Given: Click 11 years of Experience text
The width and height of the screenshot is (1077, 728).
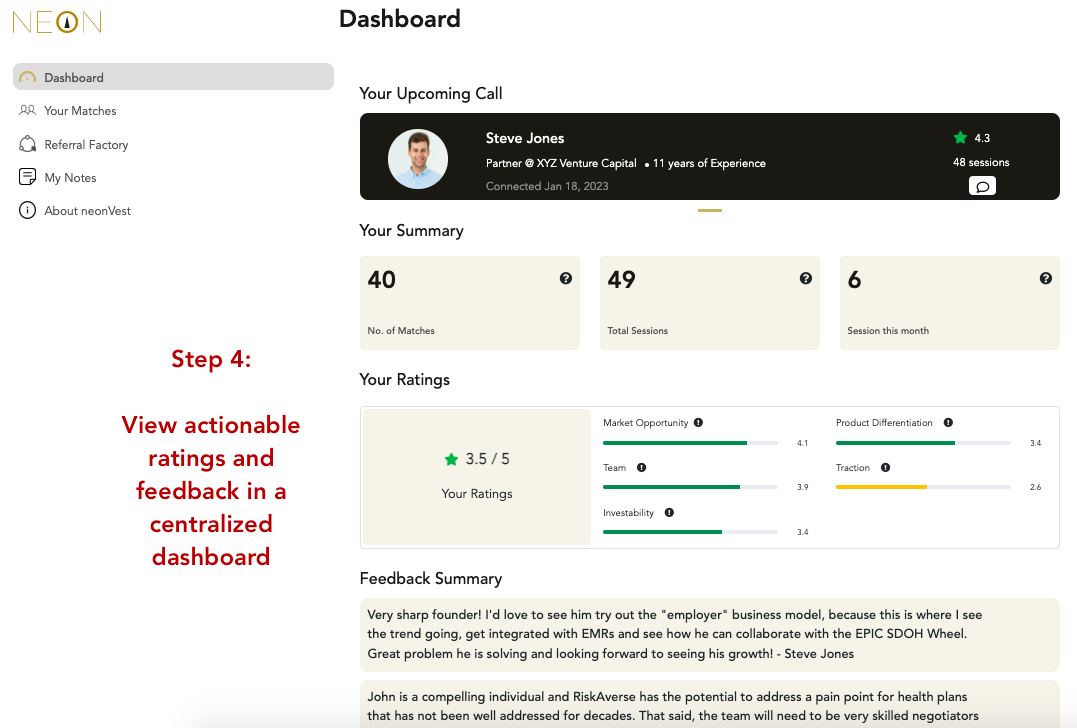Looking at the screenshot, I should click(709, 163).
